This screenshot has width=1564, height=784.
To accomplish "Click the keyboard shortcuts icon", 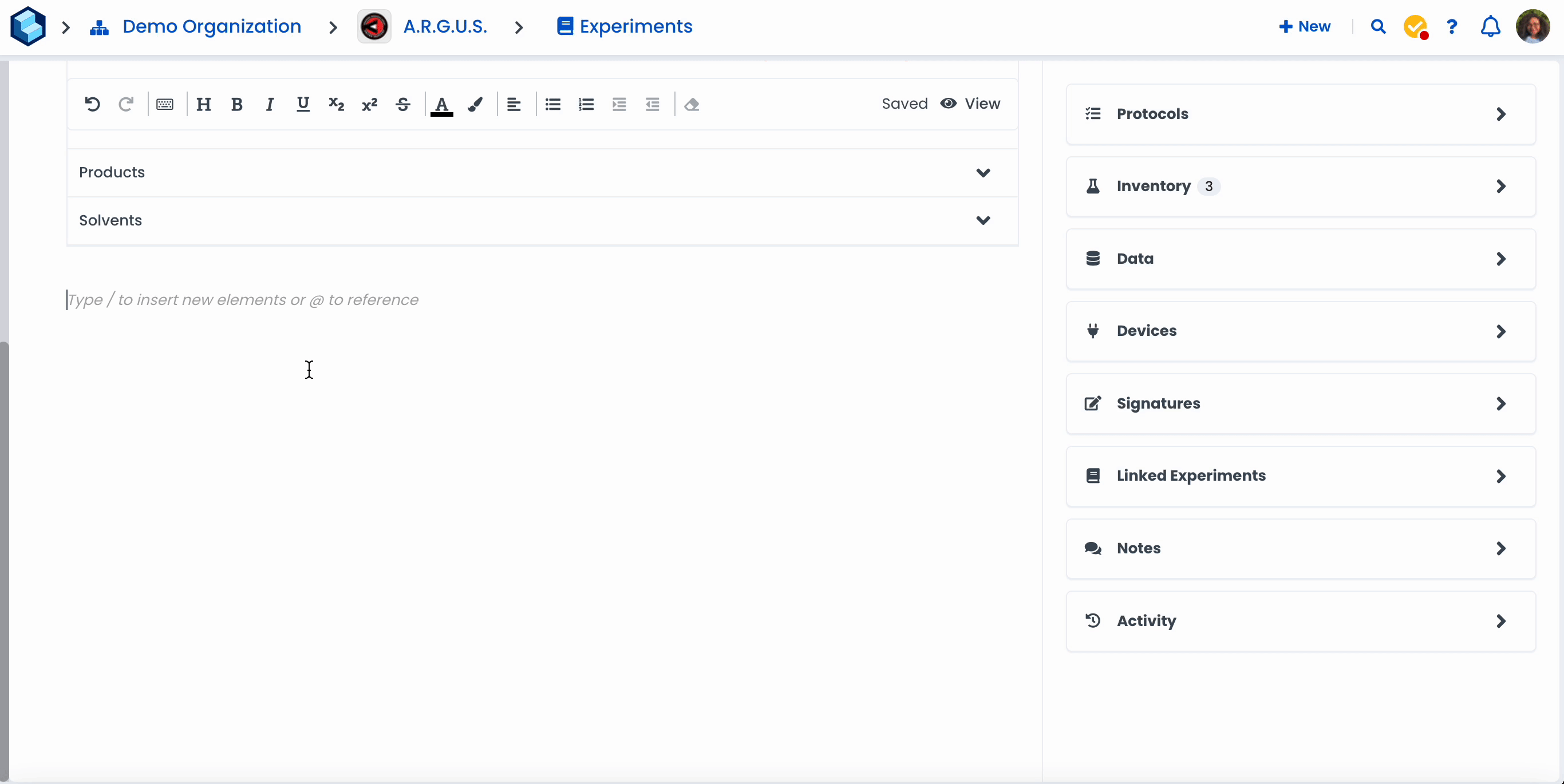I will (x=164, y=104).
